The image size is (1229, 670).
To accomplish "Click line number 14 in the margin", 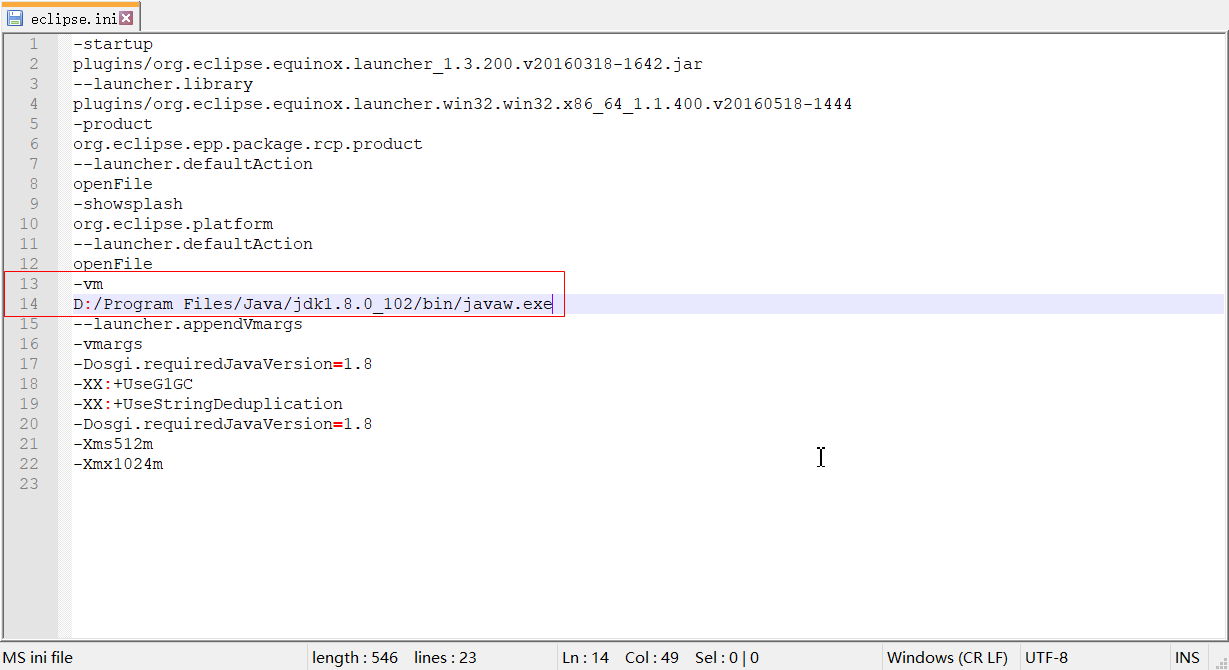I will 29,304.
